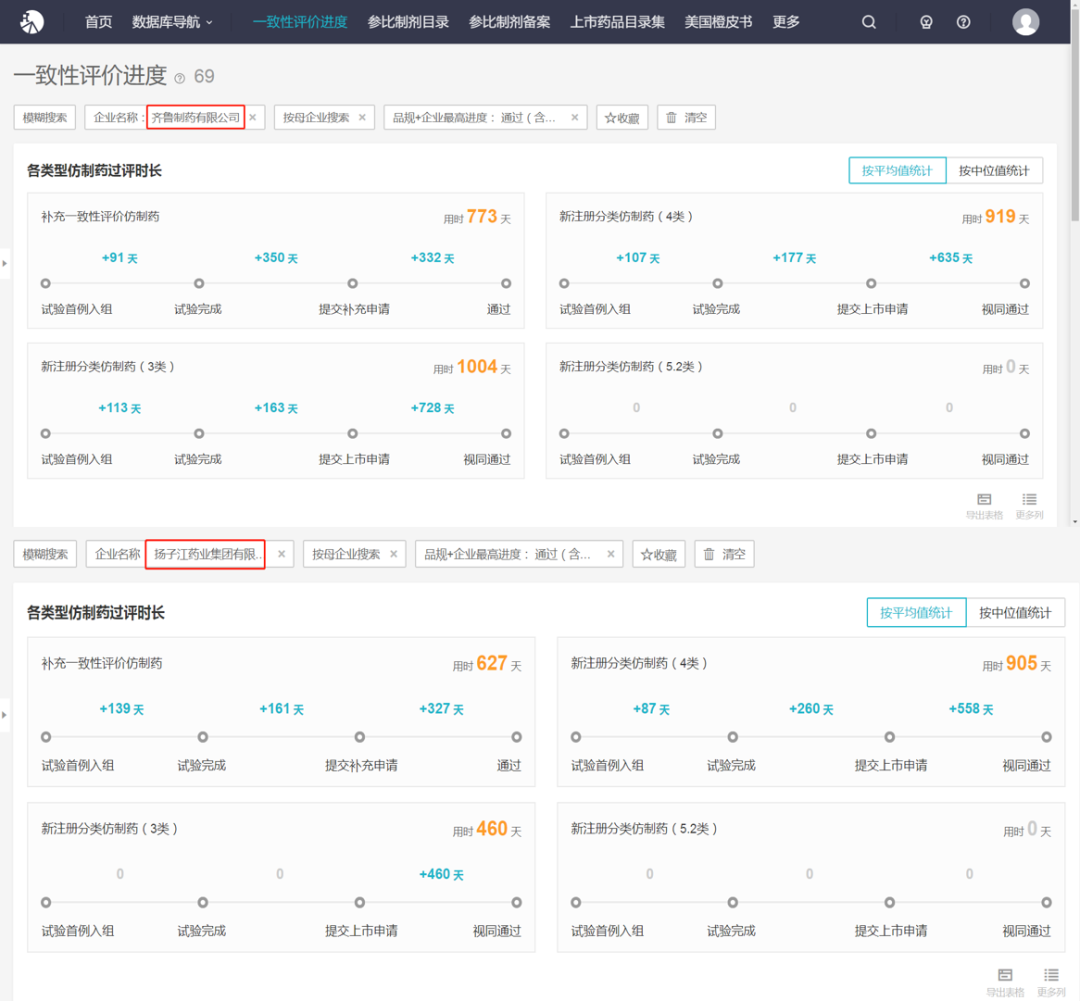Click the 扬子江药业集团有限 company name field
1080x1001 pixels.
(x=205, y=554)
